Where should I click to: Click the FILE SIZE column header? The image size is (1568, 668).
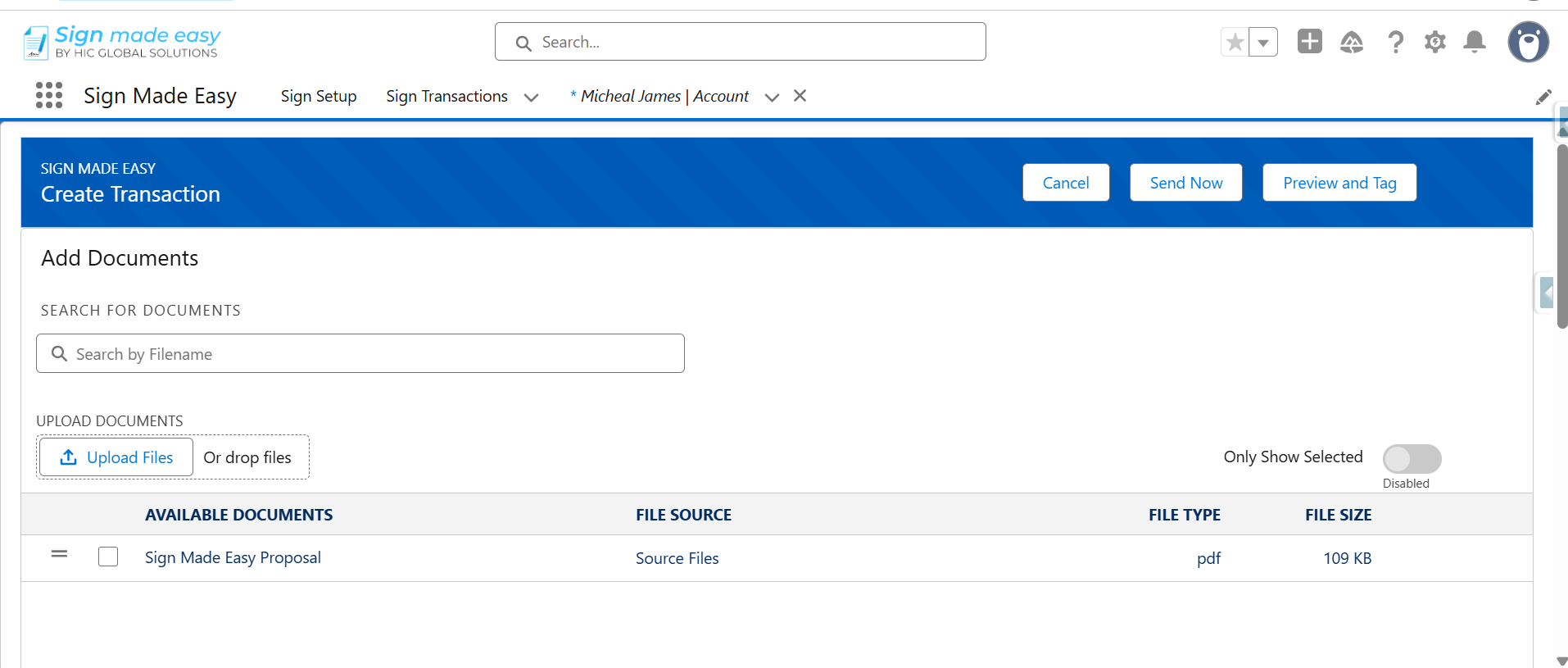coord(1338,515)
